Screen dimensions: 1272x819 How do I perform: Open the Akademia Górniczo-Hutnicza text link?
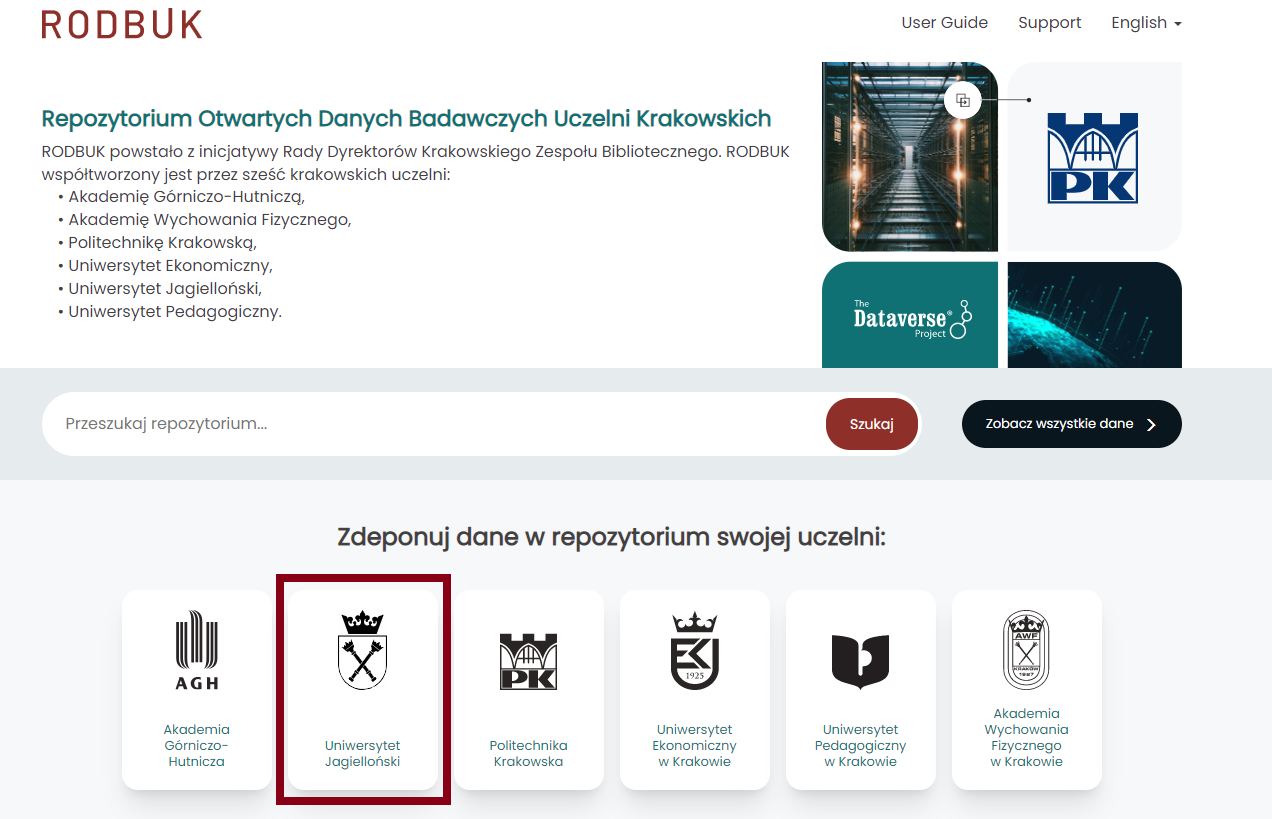tap(197, 746)
